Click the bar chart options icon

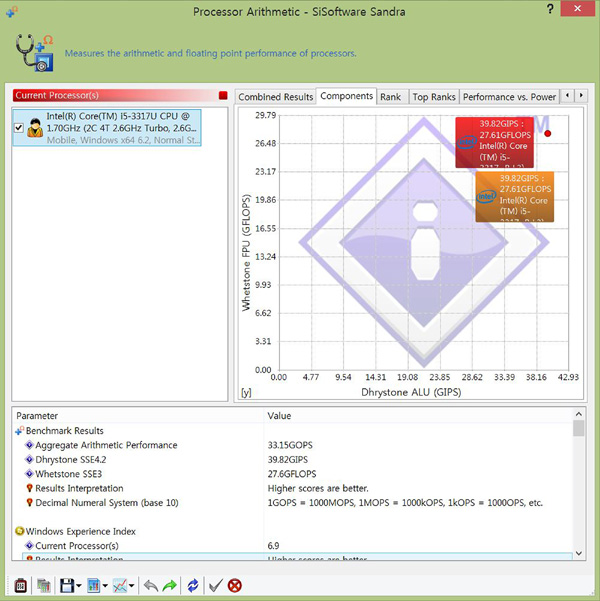pyautogui.click(x=94, y=585)
